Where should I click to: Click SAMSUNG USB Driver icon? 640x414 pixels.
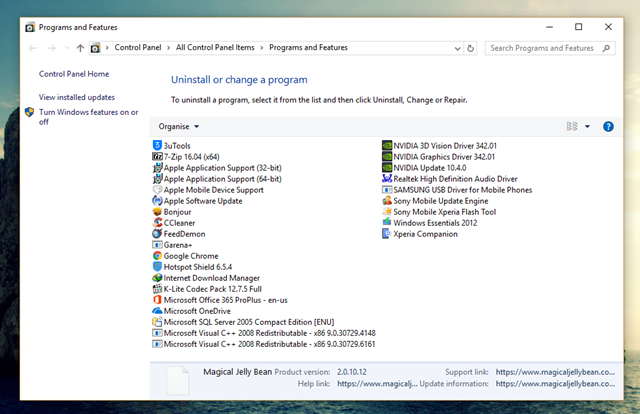387,189
